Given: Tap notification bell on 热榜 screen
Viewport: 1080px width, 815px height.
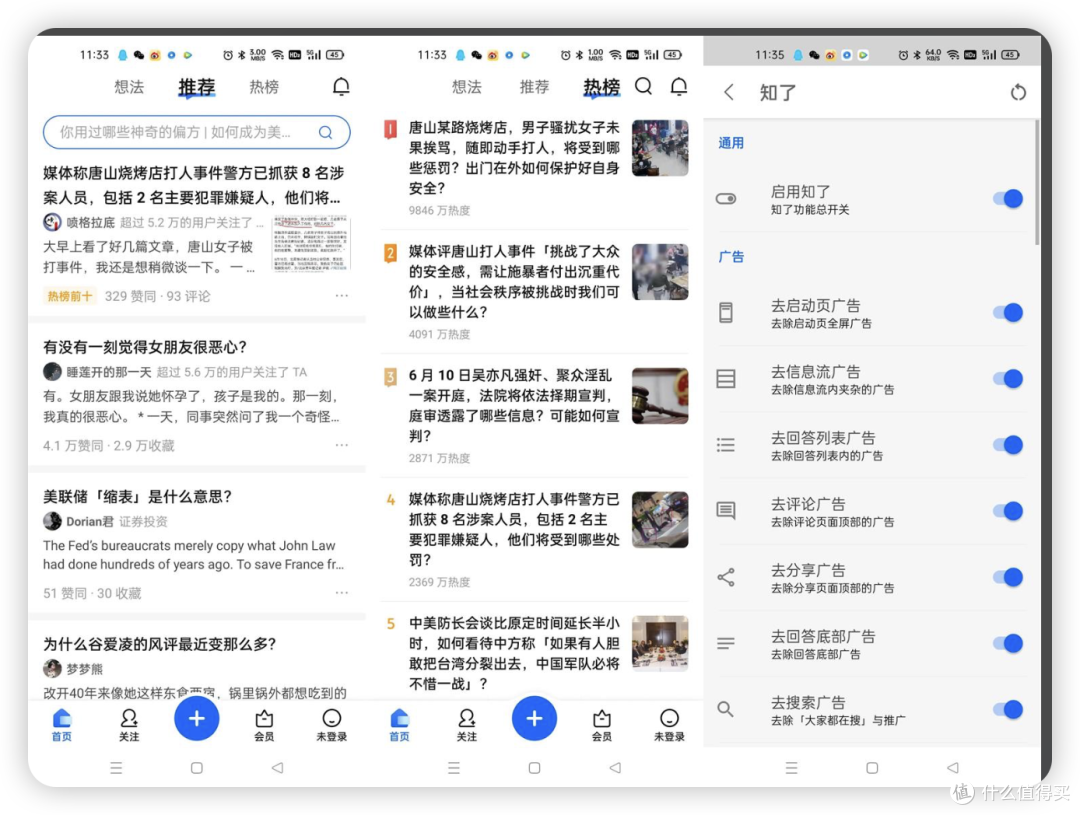Looking at the screenshot, I should click(x=678, y=87).
